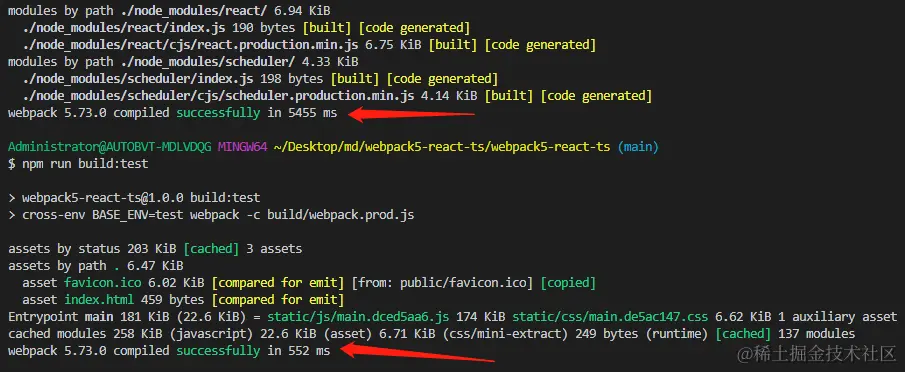Click 'cached modules 258 KiB (javascript)' text
The height and width of the screenshot is (372, 905).
coord(130,334)
